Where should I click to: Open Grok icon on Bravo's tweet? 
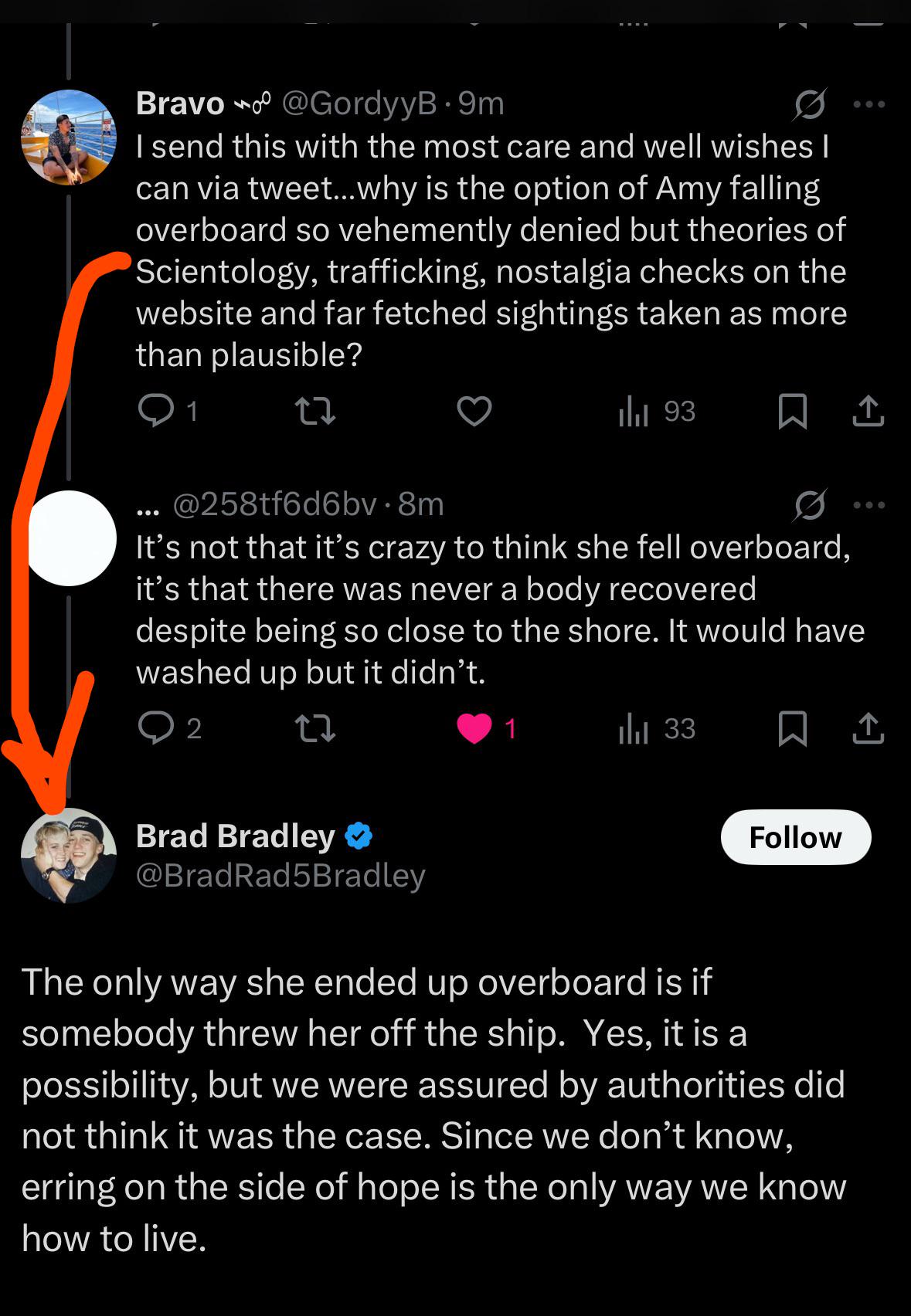[x=809, y=104]
